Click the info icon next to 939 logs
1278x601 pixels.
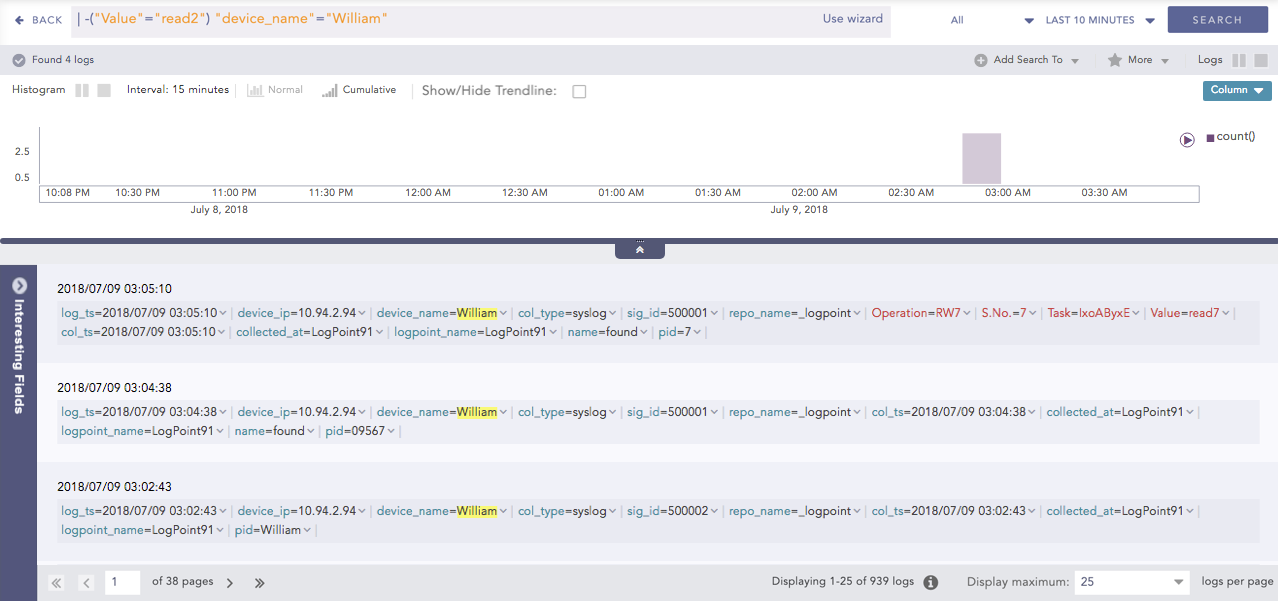click(x=930, y=582)
